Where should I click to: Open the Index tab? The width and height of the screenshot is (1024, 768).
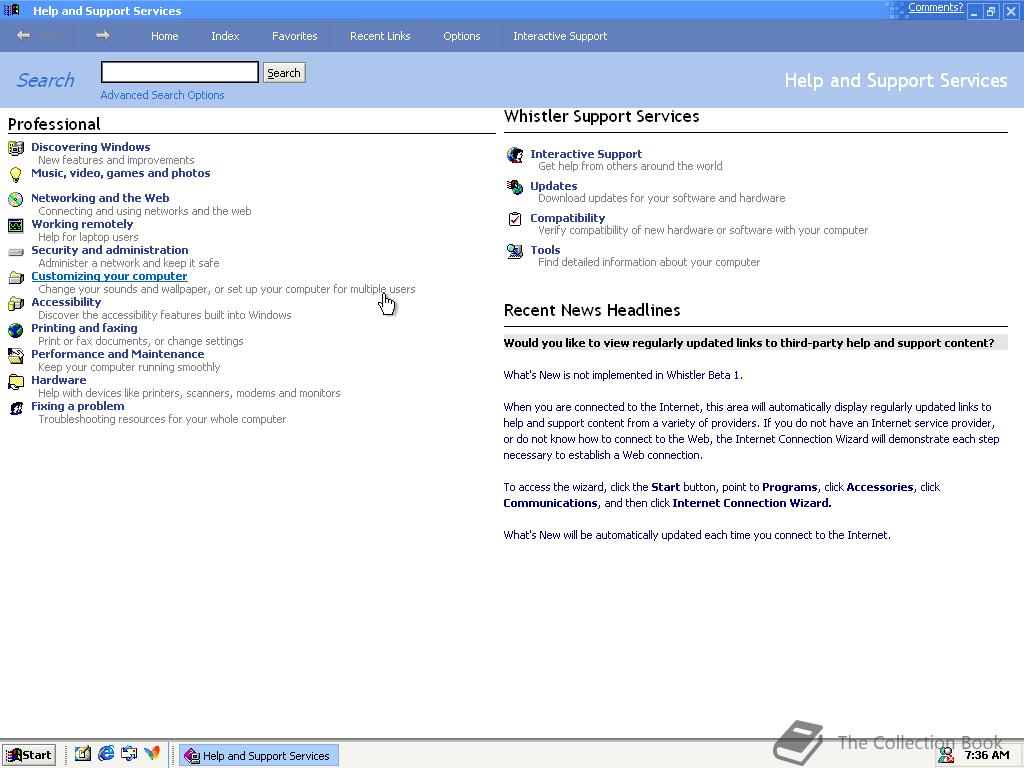click(225, 36)
